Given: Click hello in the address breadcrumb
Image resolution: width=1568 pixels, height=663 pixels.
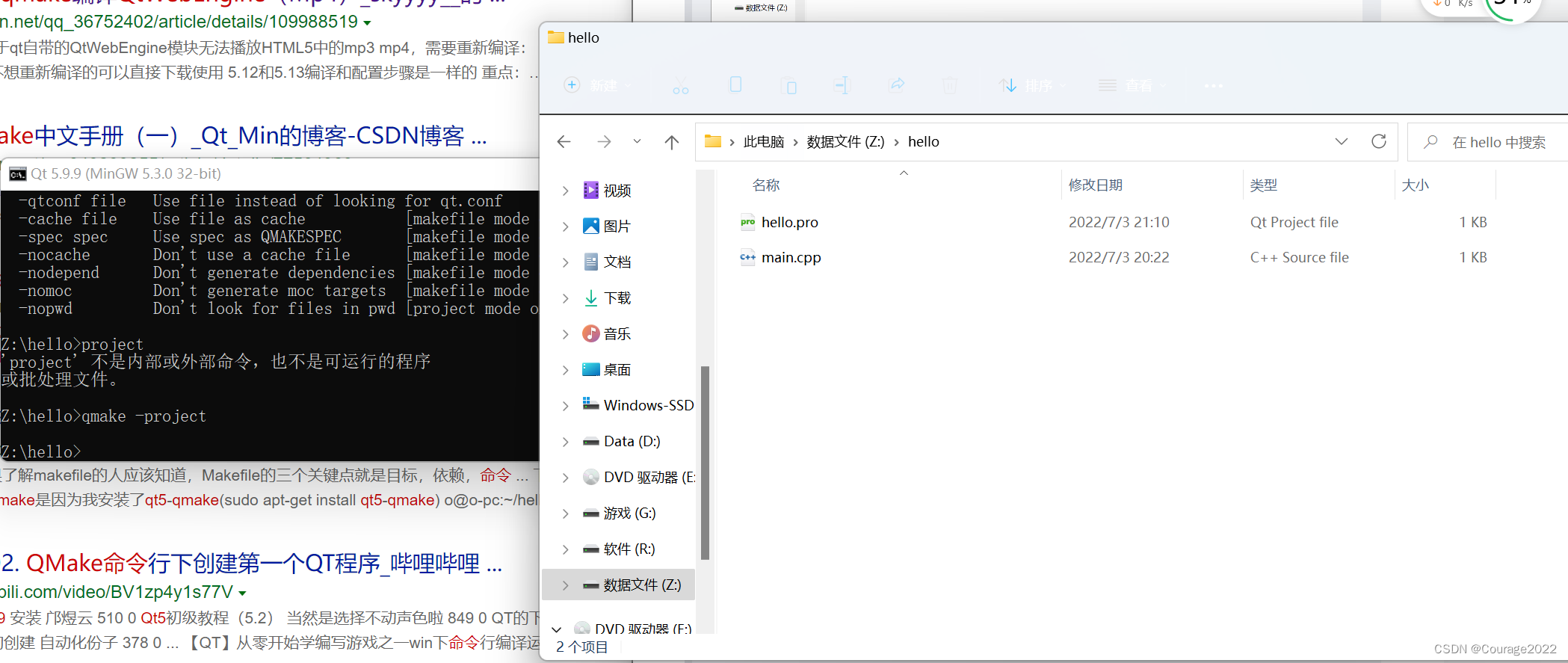Looking at the screenshot, I should coord(924,141).
